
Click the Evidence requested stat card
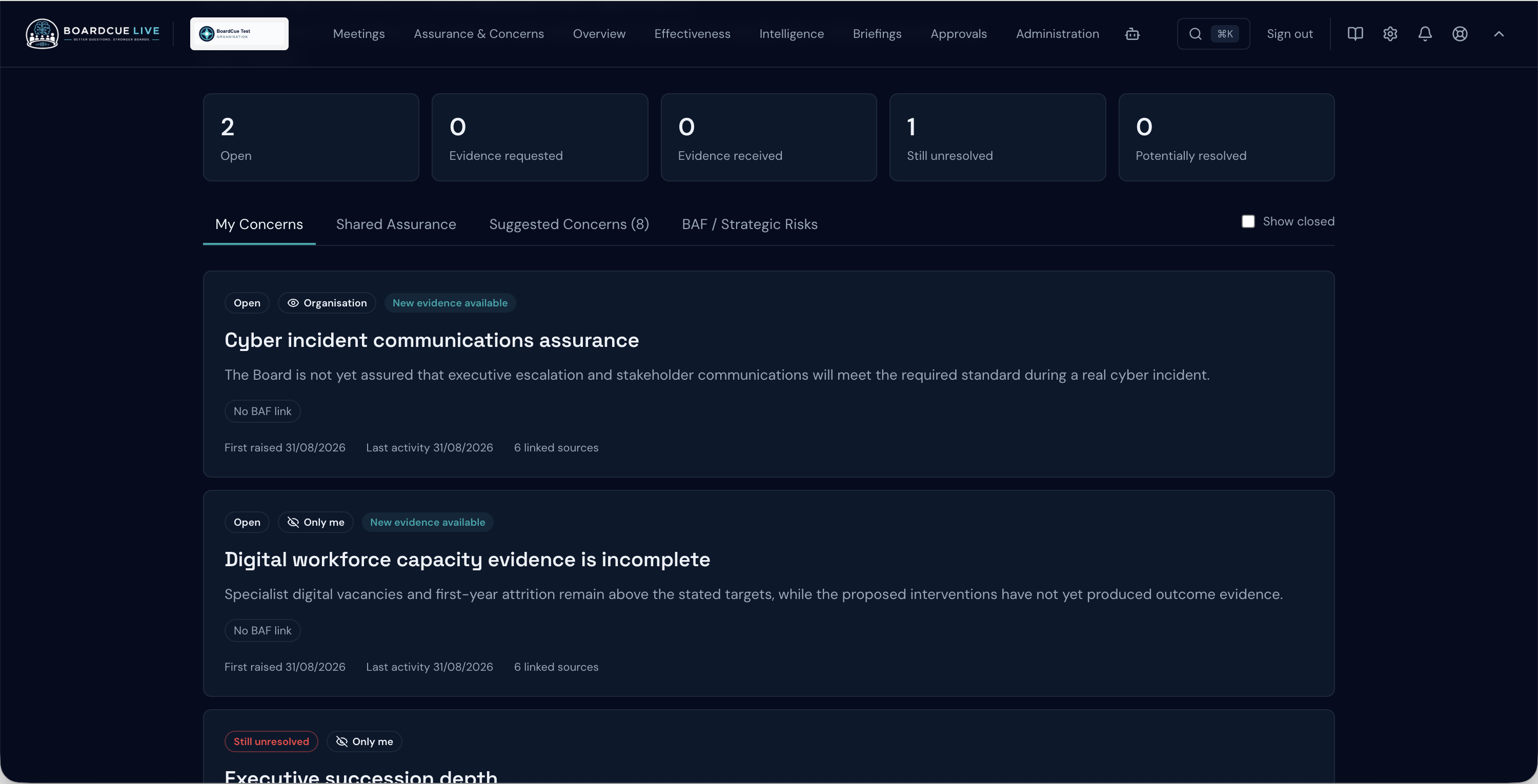[540, 137]
